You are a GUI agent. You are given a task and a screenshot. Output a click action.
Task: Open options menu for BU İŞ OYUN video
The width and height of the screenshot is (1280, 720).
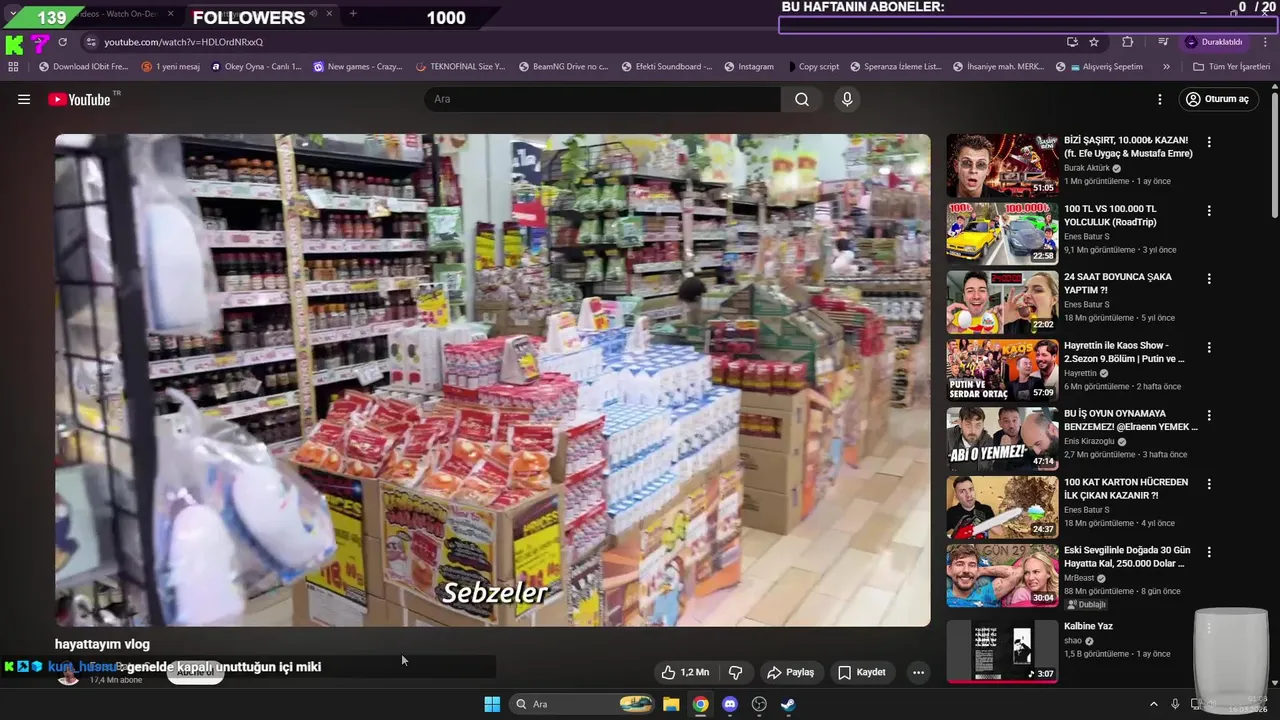[x=1209, y=415]
